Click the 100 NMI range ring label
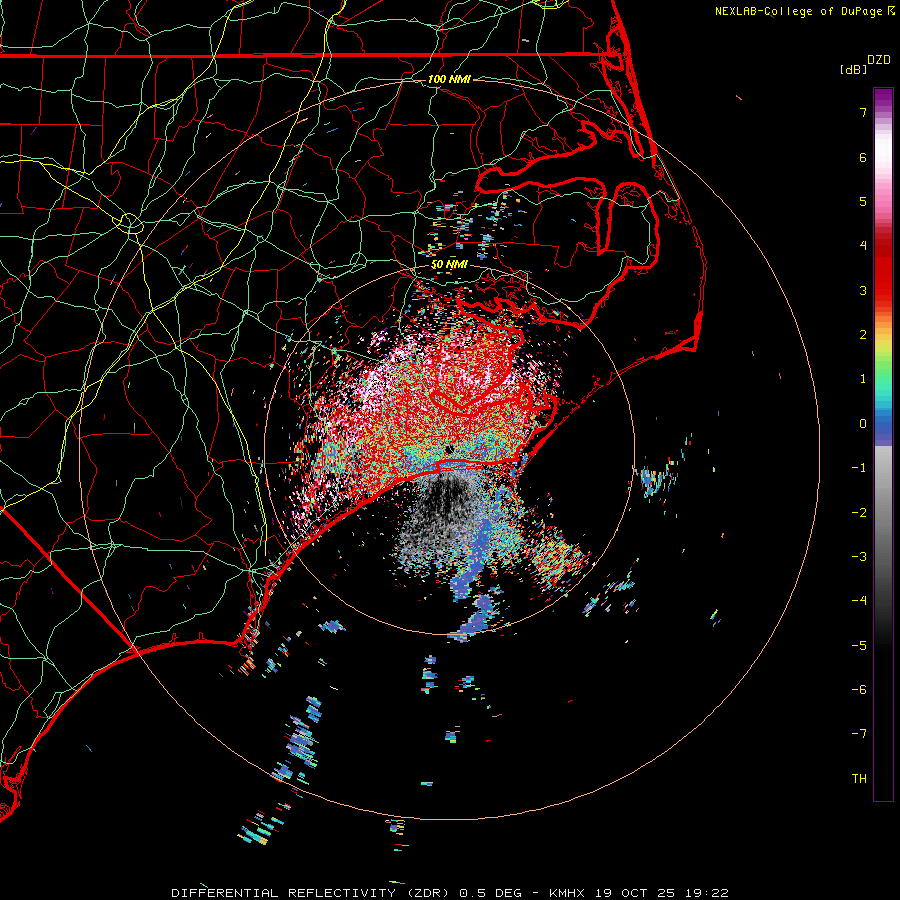The image size is (900, 900). (449, 79)
